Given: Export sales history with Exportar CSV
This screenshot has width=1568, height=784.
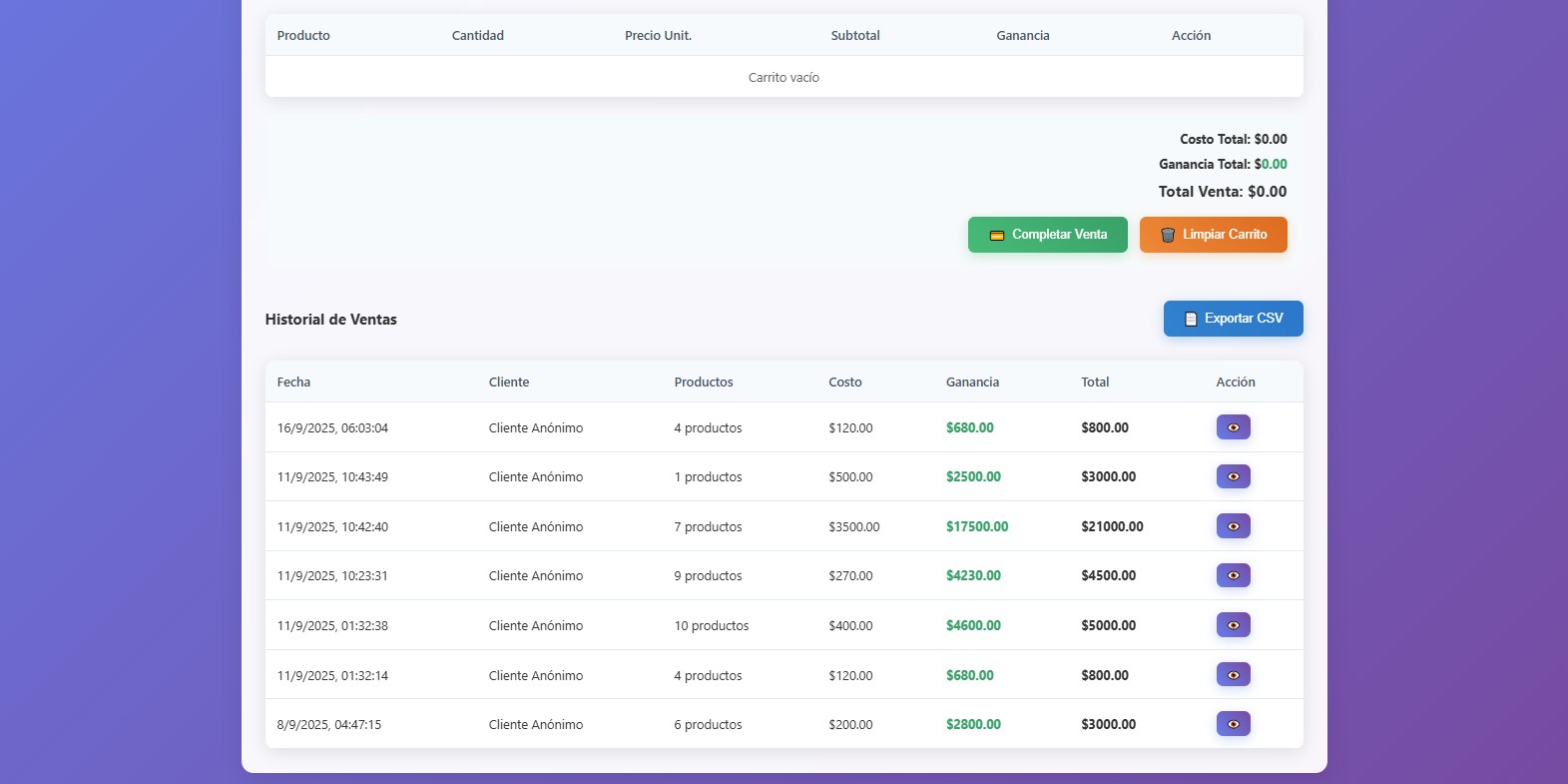Looking at the screenshot, I should click(x=1233, y=319).
